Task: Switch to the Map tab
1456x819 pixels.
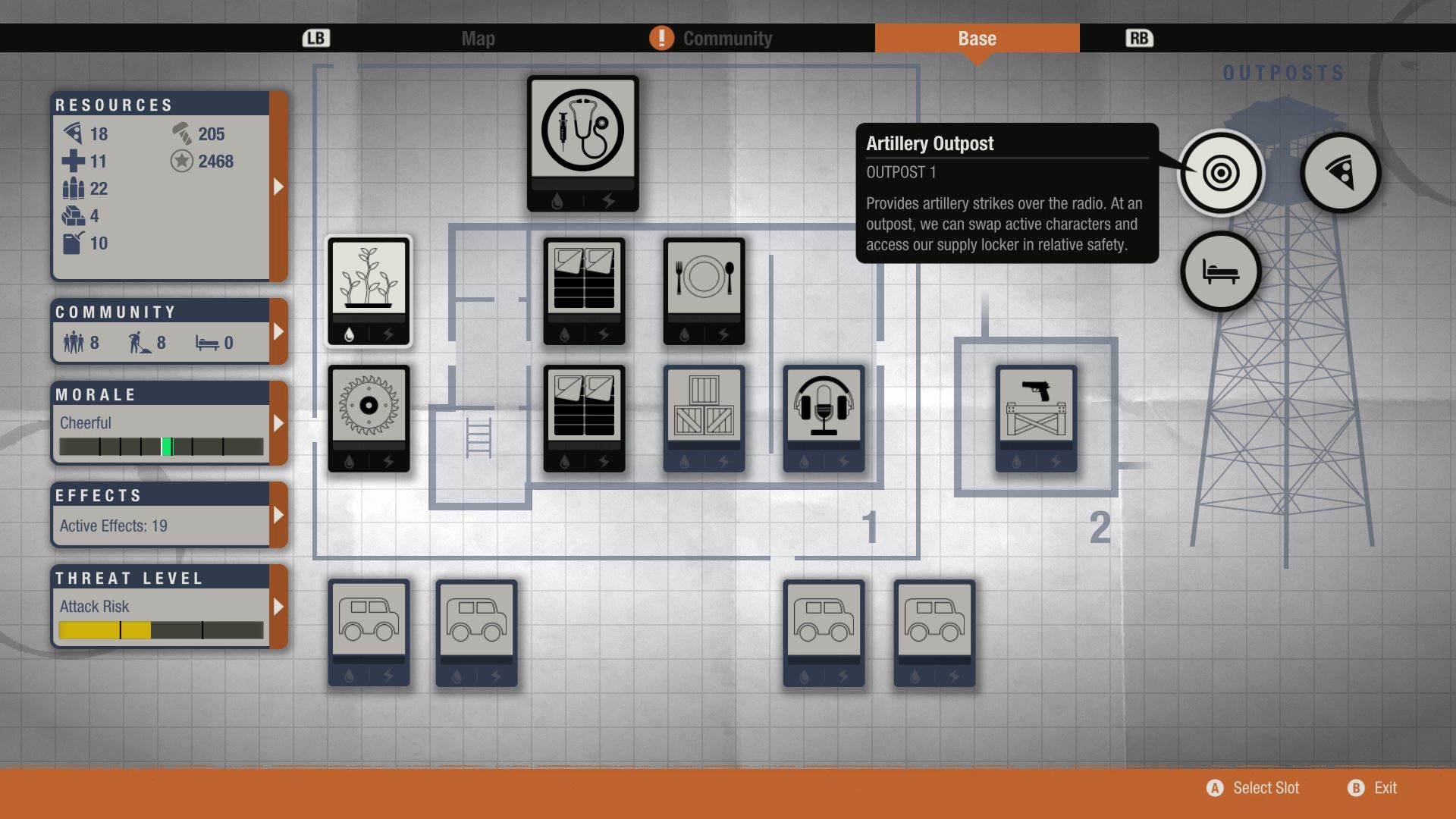Action: [x=478, y=39]
